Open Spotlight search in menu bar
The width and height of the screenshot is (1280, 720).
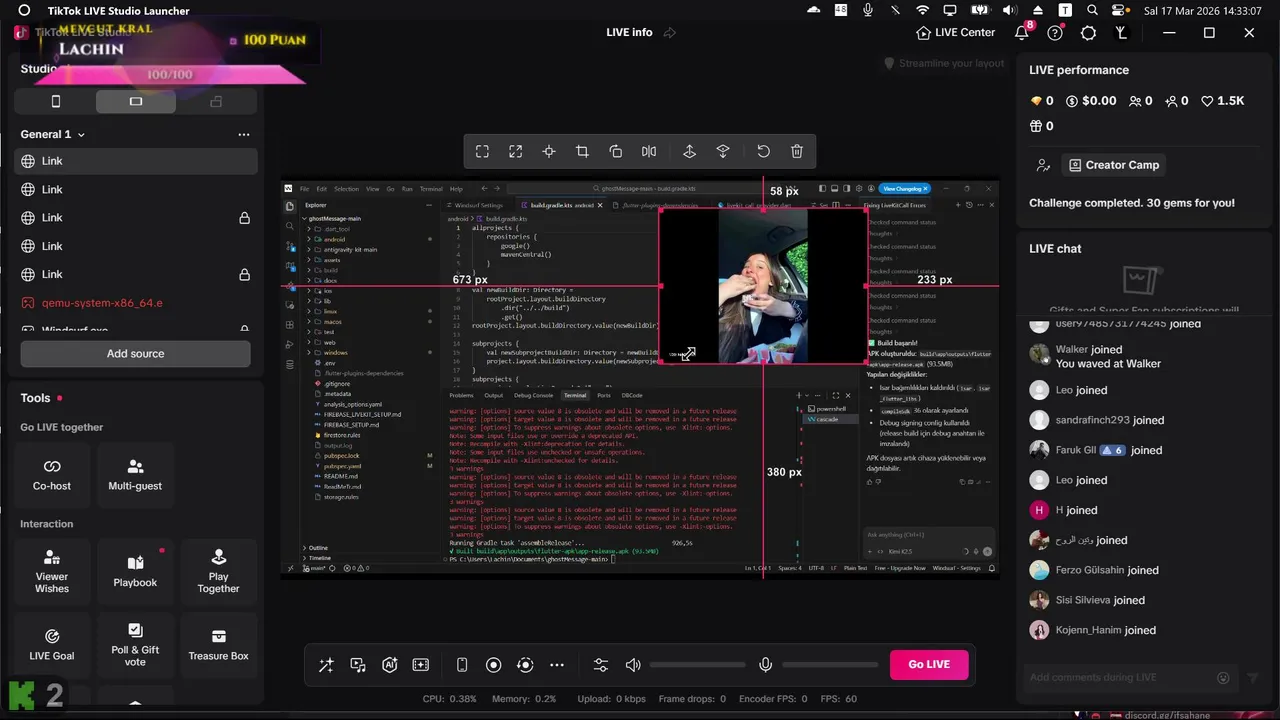[1093, 11]
